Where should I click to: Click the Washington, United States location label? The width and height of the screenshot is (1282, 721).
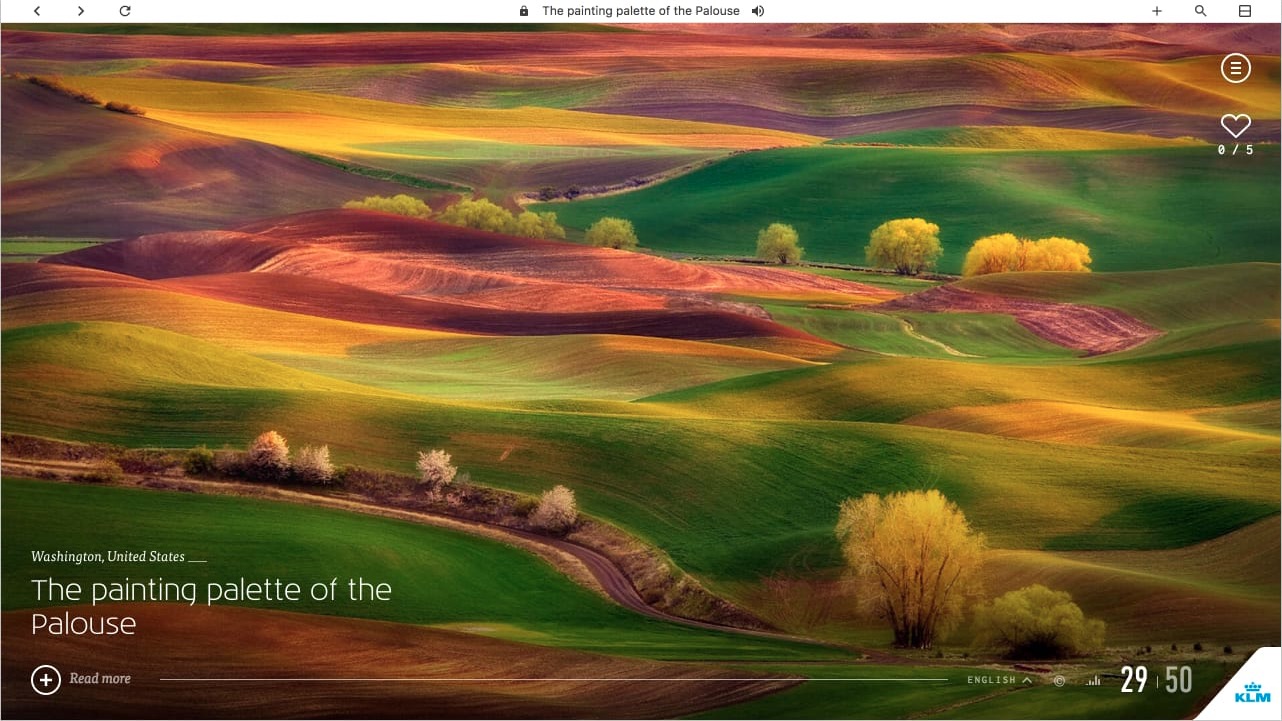coord(108,557)
